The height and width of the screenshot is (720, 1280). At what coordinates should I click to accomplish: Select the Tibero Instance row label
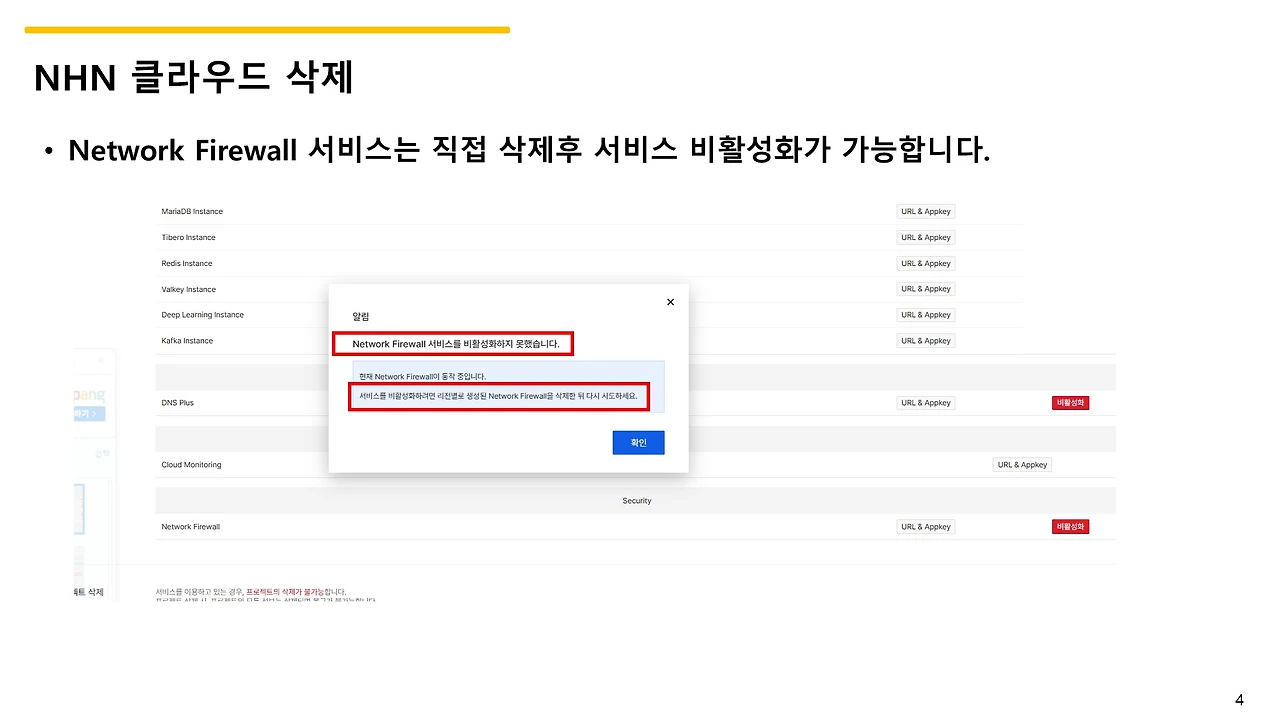pyautogui.click(x=188, y=237)
